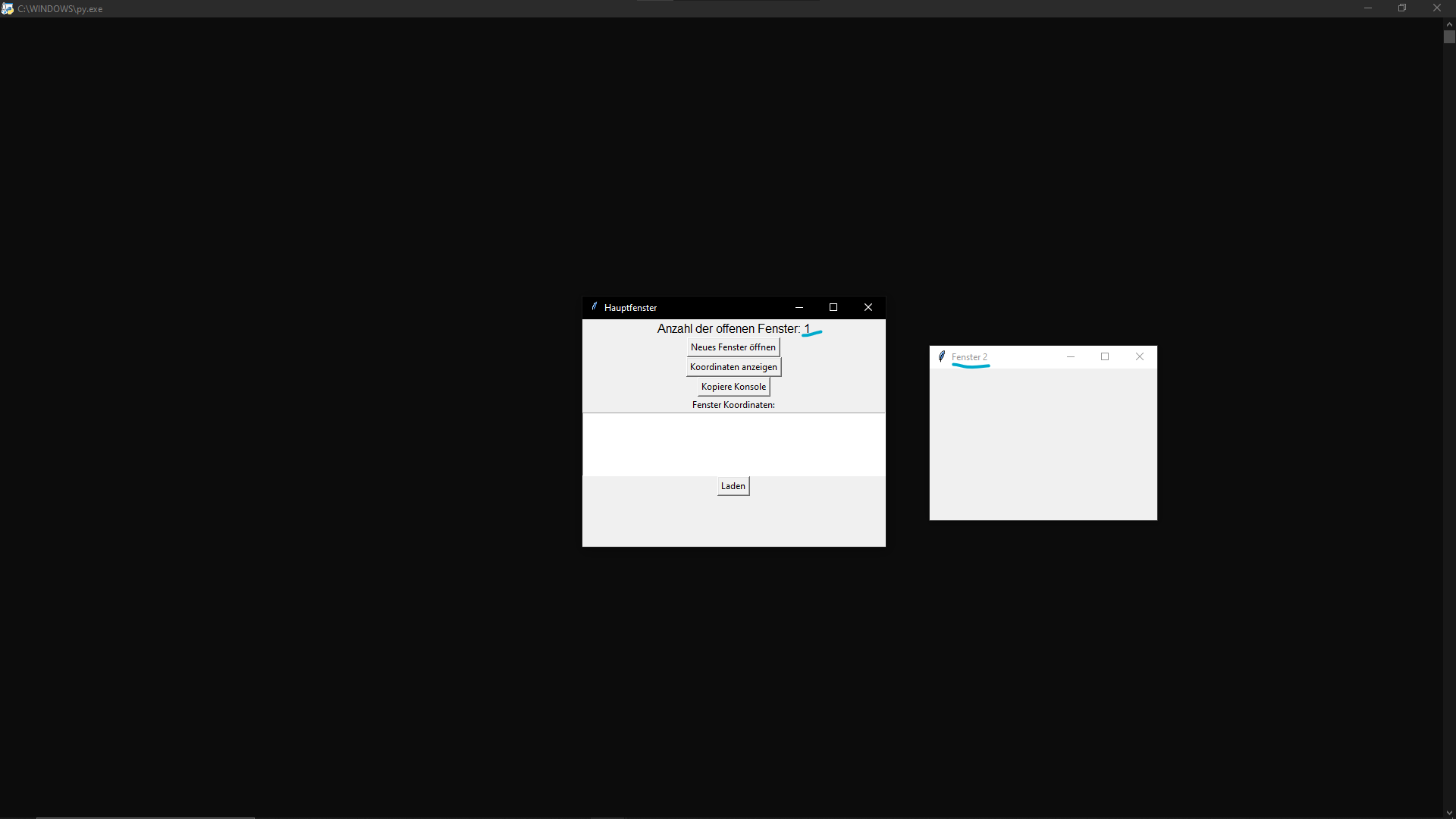Maximize the Fenster 2 window
Viewport: 1456px width, 819px height.
tap(1105, 356)
